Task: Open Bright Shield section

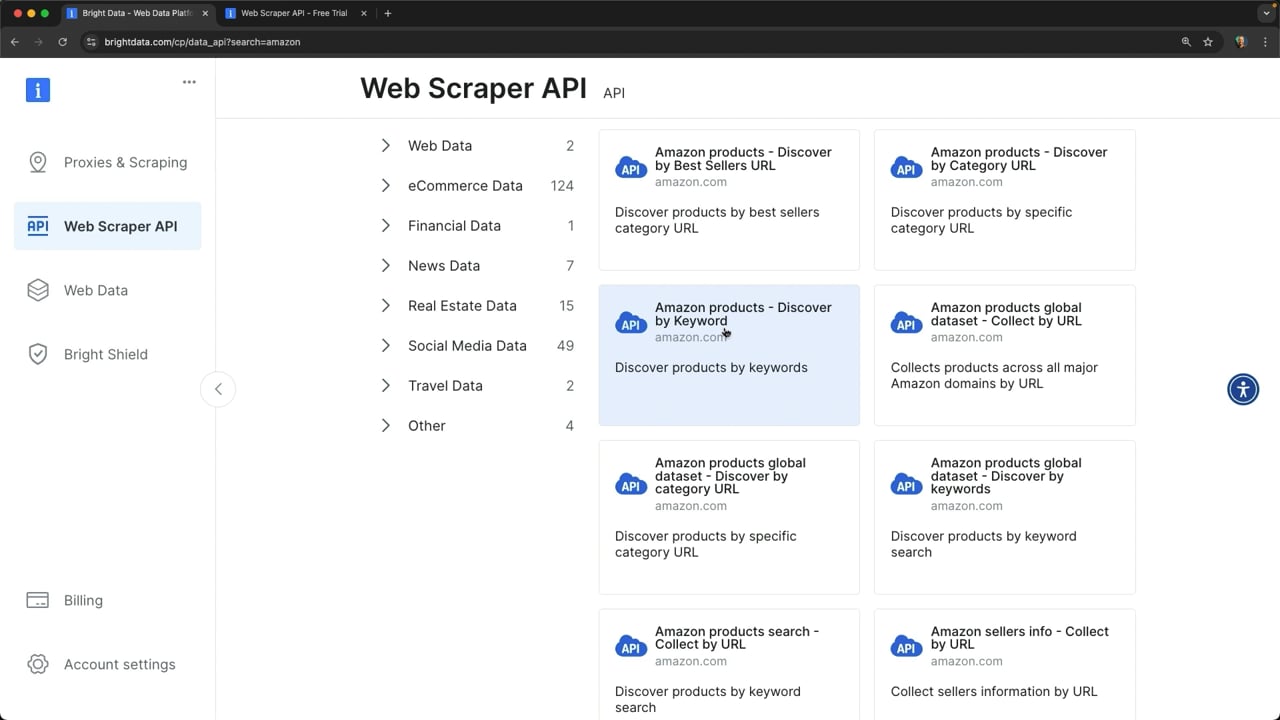Action: pos(108,354)
